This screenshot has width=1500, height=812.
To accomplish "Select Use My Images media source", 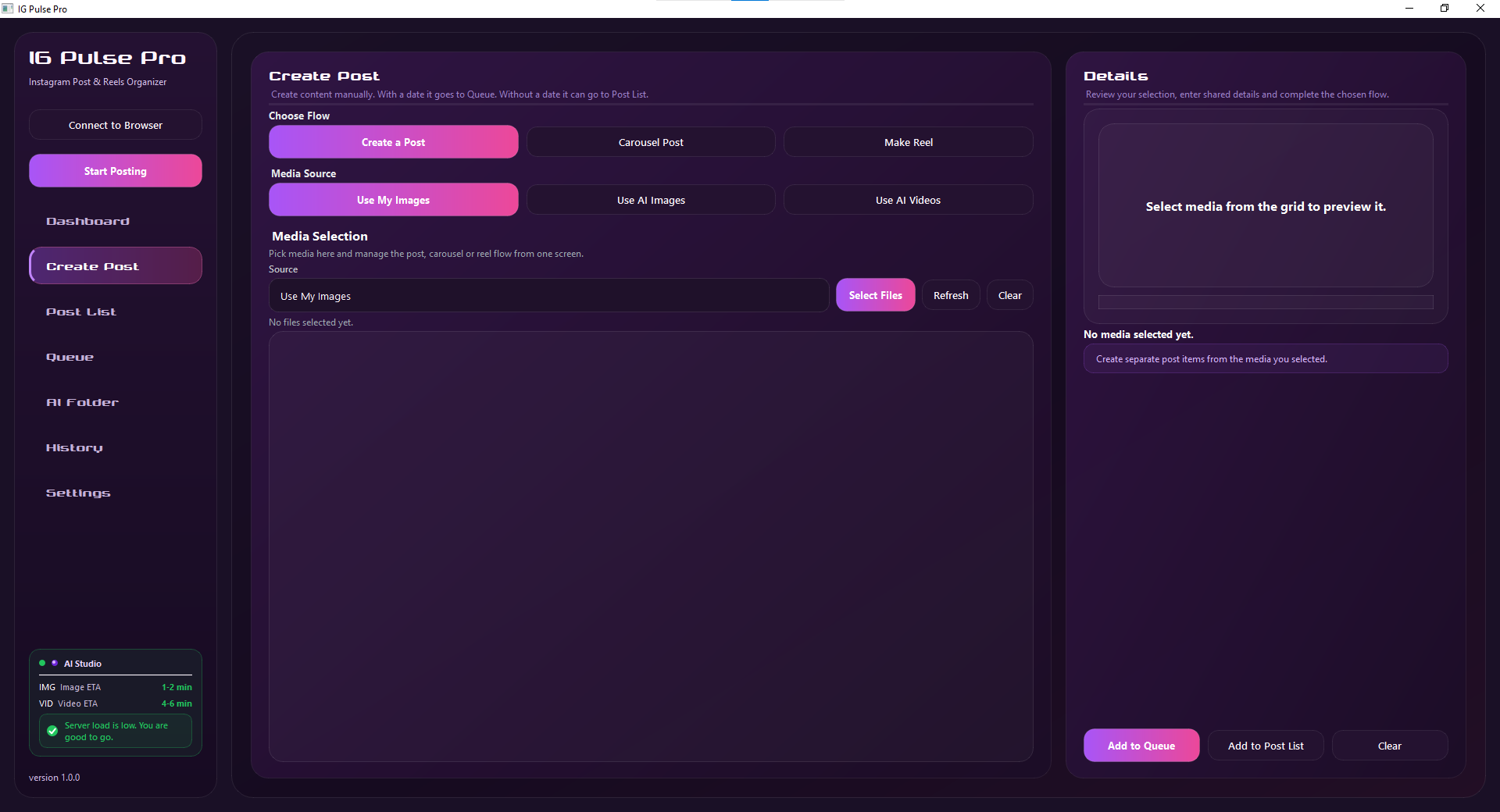I will click(393, 200).
